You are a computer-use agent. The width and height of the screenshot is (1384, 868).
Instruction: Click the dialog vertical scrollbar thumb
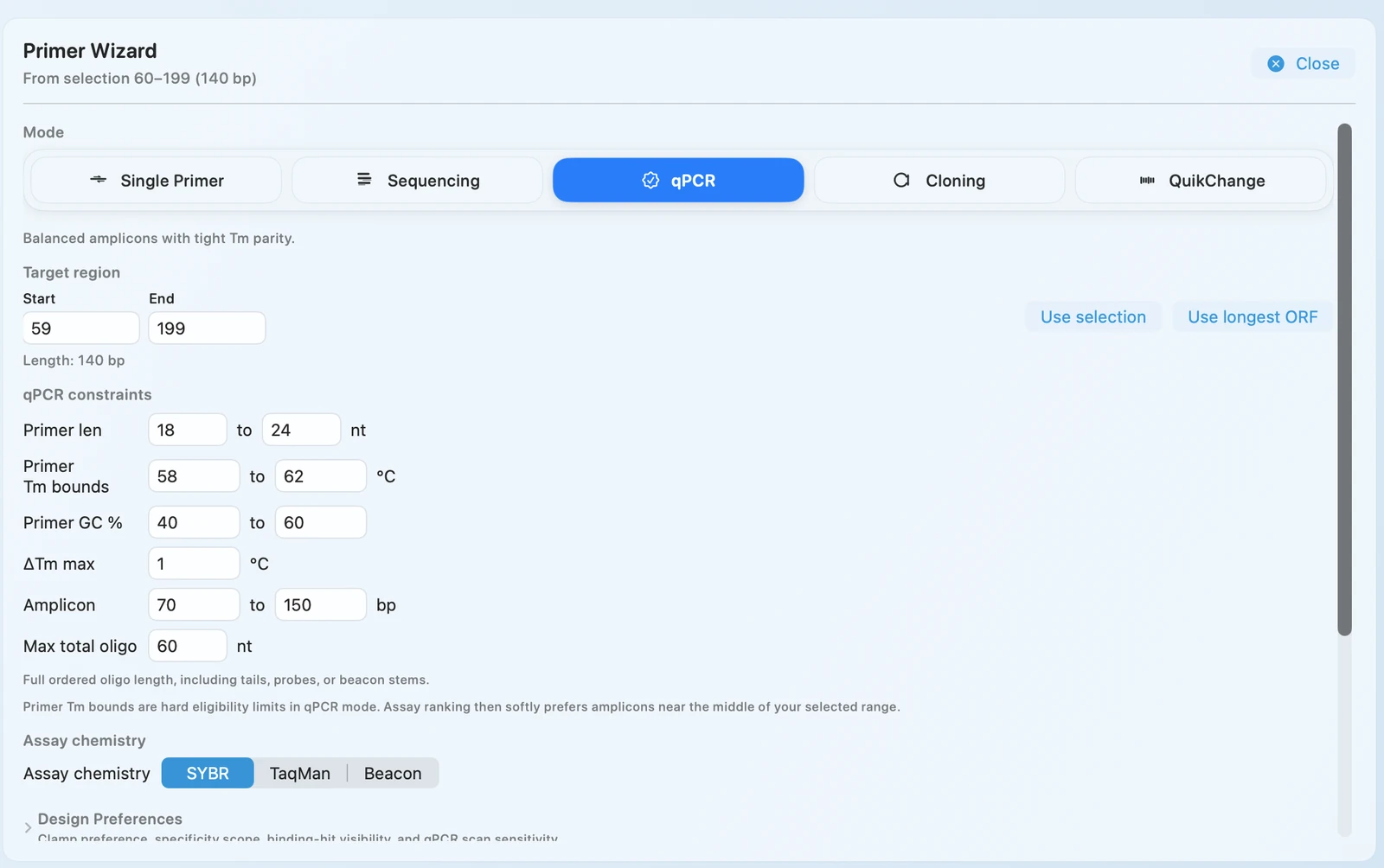[x=1344, y=380]
